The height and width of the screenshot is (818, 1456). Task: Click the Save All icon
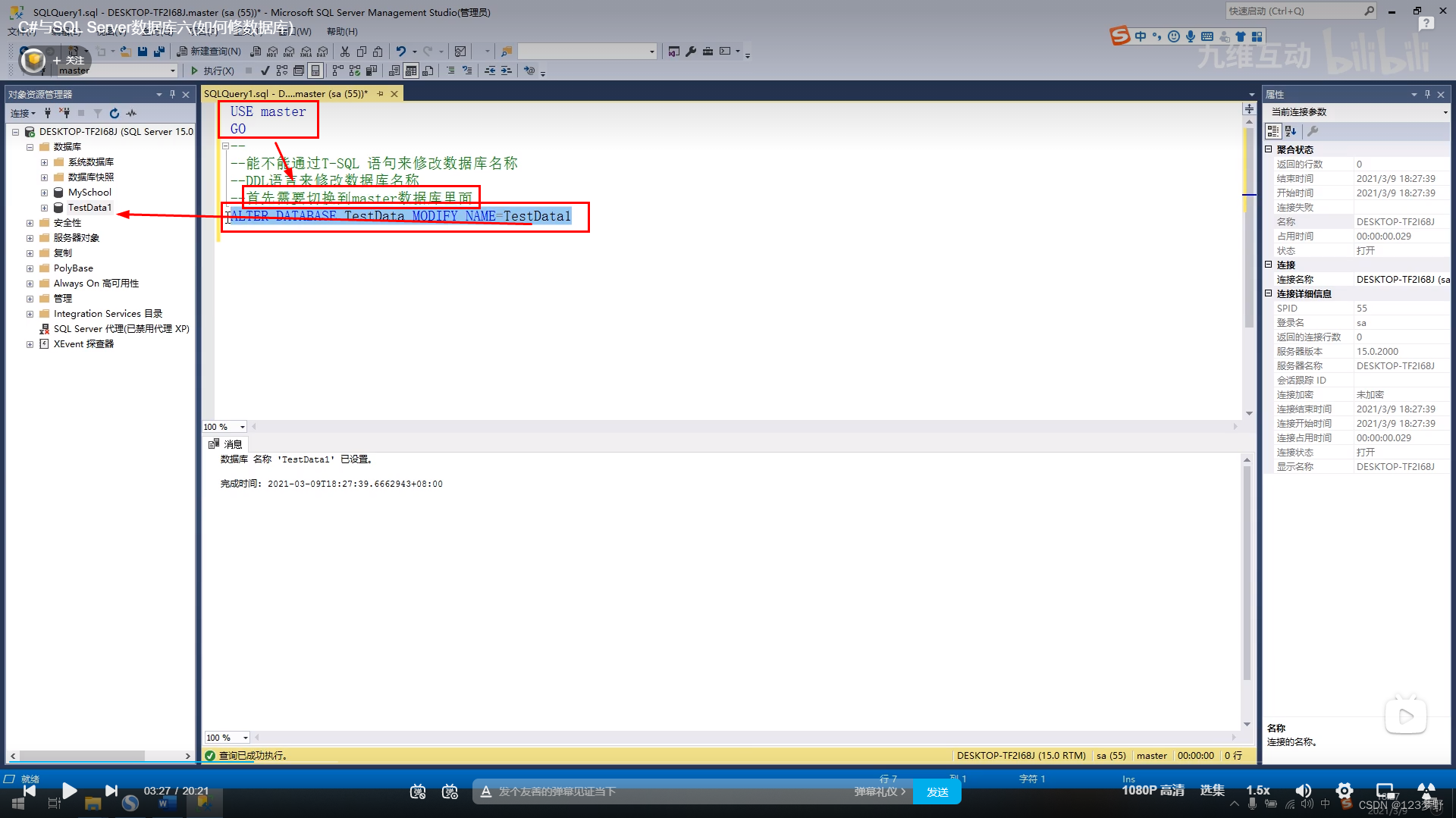tap(159, 52)
